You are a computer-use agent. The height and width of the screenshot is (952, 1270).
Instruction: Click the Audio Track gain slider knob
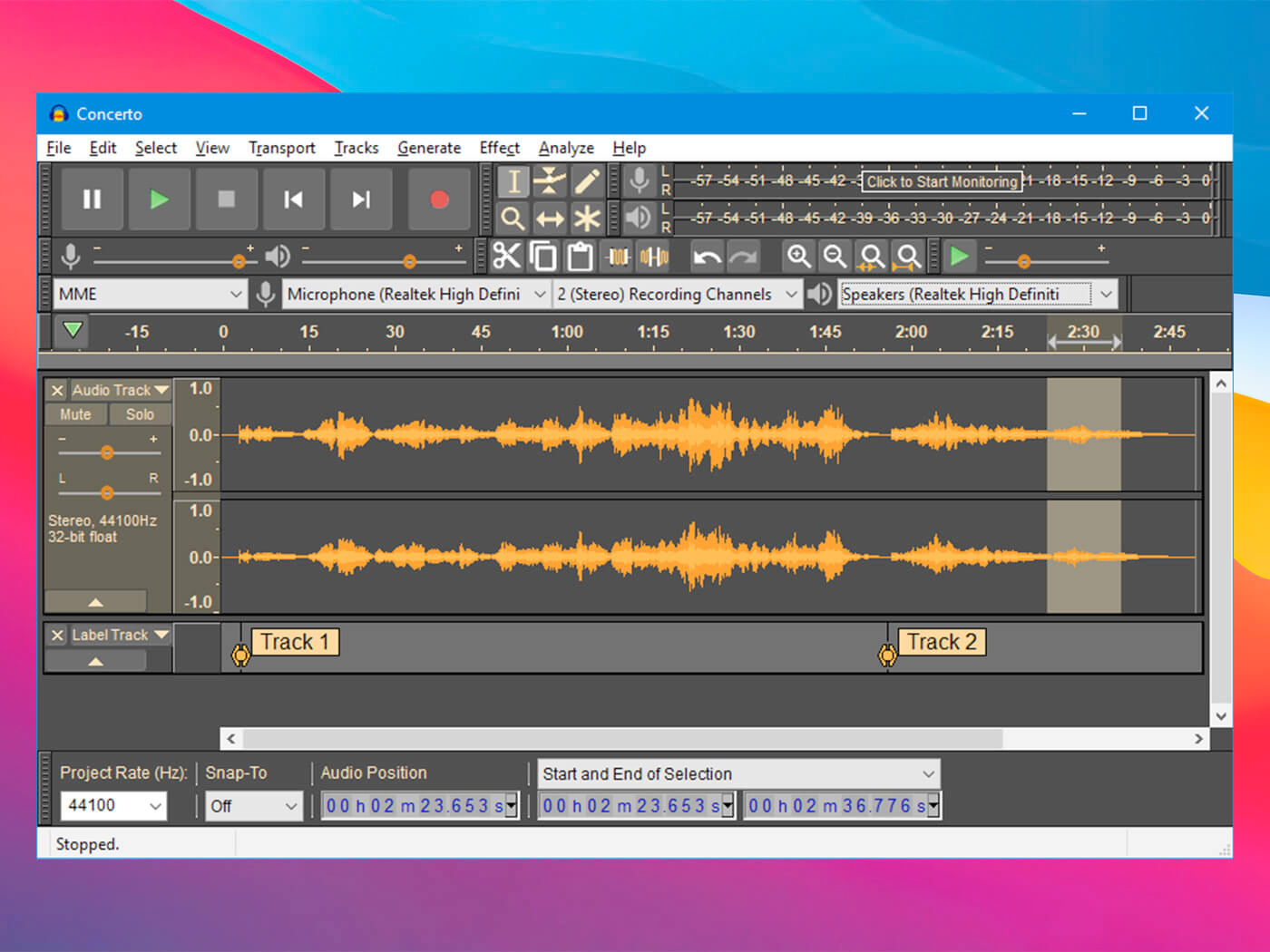pyautogui.click(x=107, y=452)
